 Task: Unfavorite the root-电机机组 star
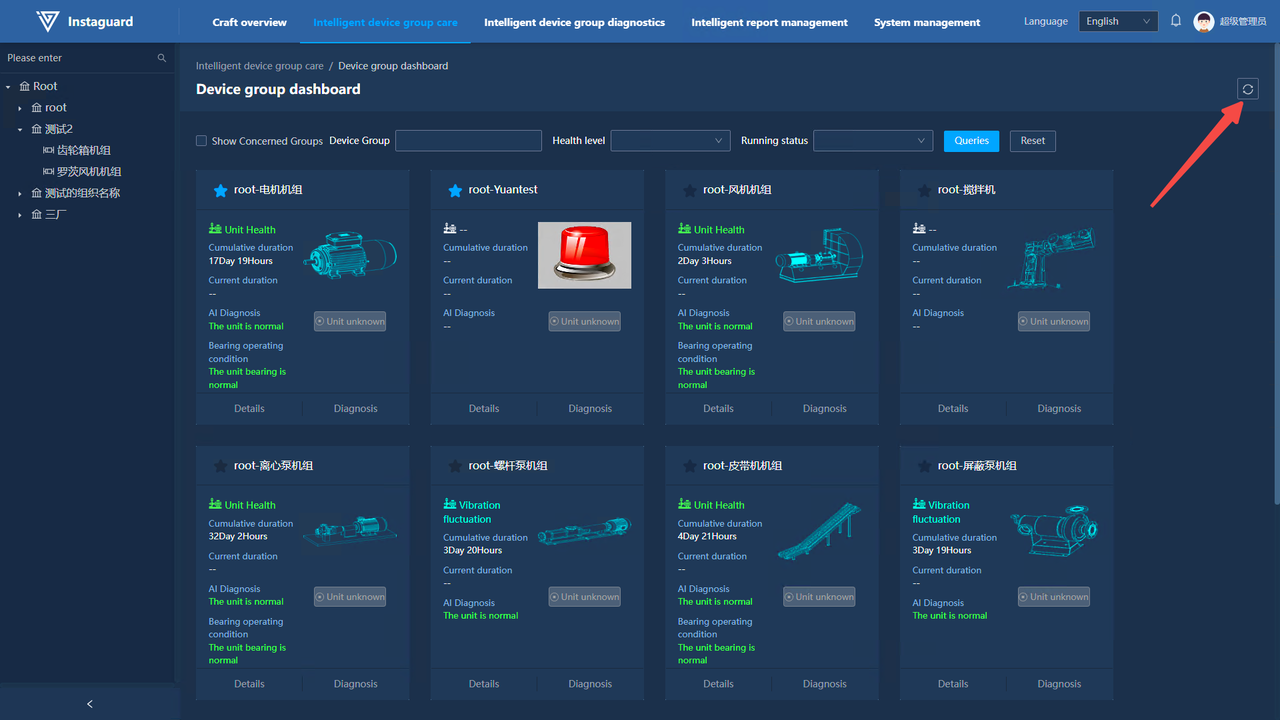pyautogui.click(x=221, y=190)
